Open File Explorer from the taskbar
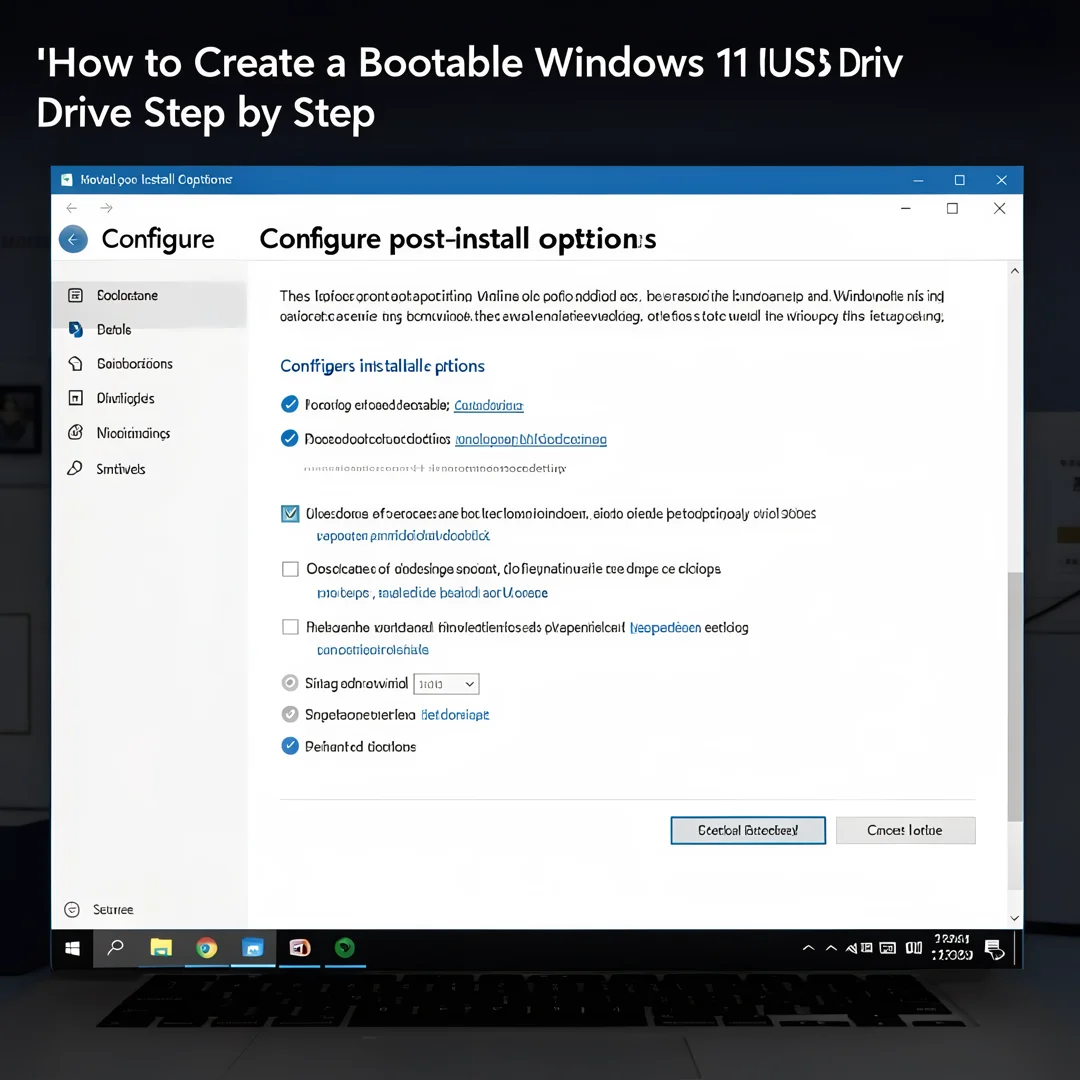Viewport: 1080px width, 1080px height. (161, 948)
